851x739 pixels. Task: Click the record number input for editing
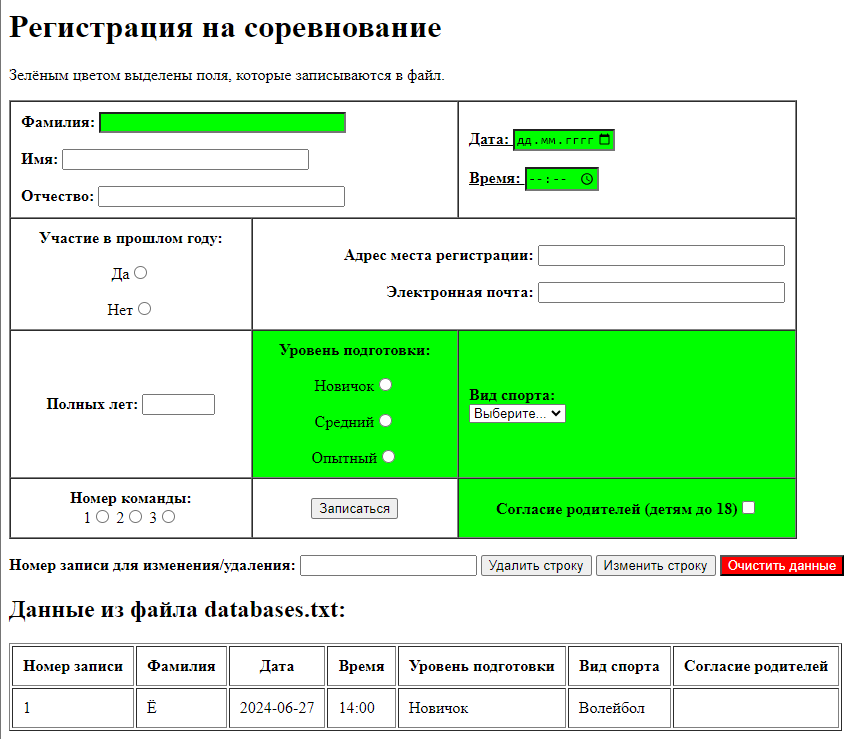(388, 565)
